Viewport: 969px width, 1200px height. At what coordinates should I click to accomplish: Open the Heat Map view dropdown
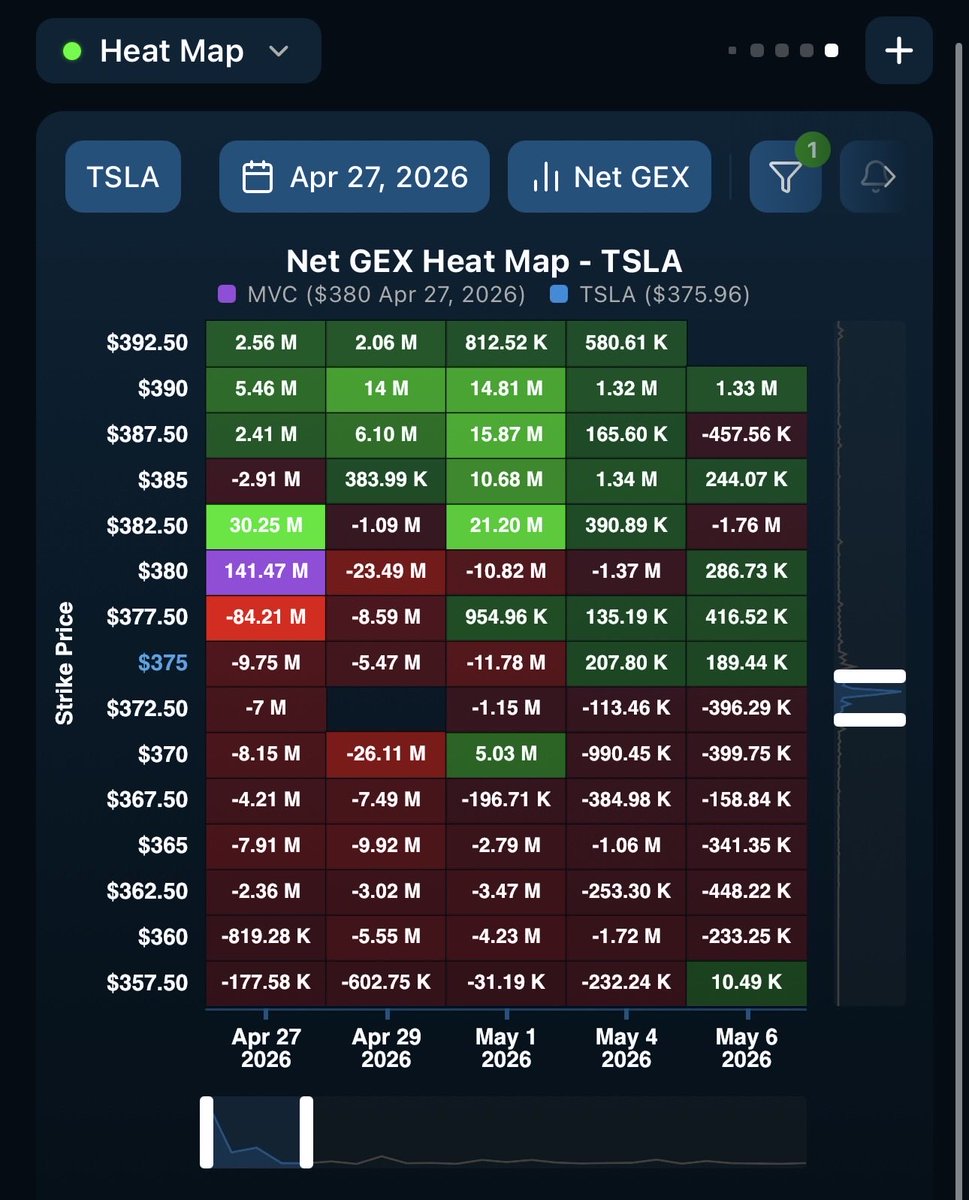click(x=178, y=51)
